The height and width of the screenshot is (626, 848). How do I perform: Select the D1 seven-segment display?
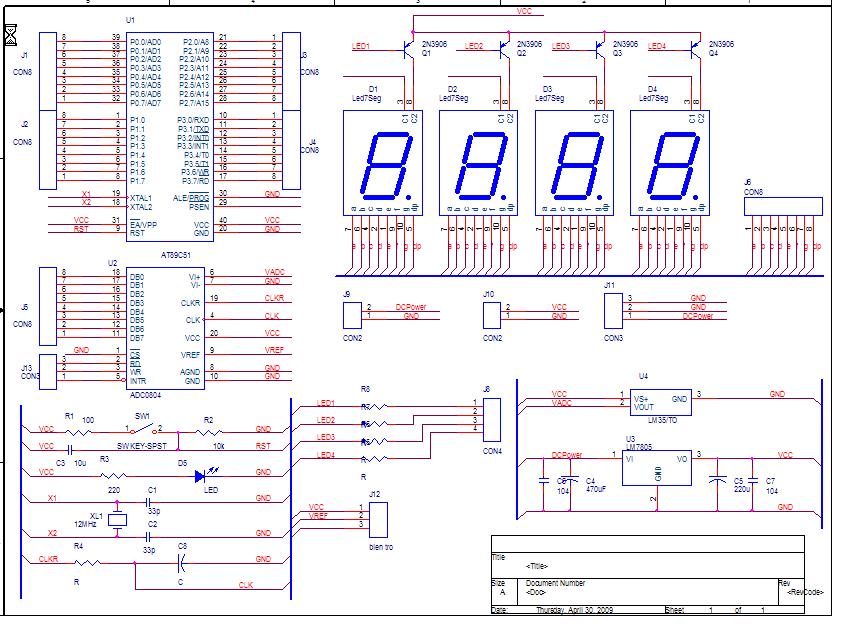tap(383, 163)
